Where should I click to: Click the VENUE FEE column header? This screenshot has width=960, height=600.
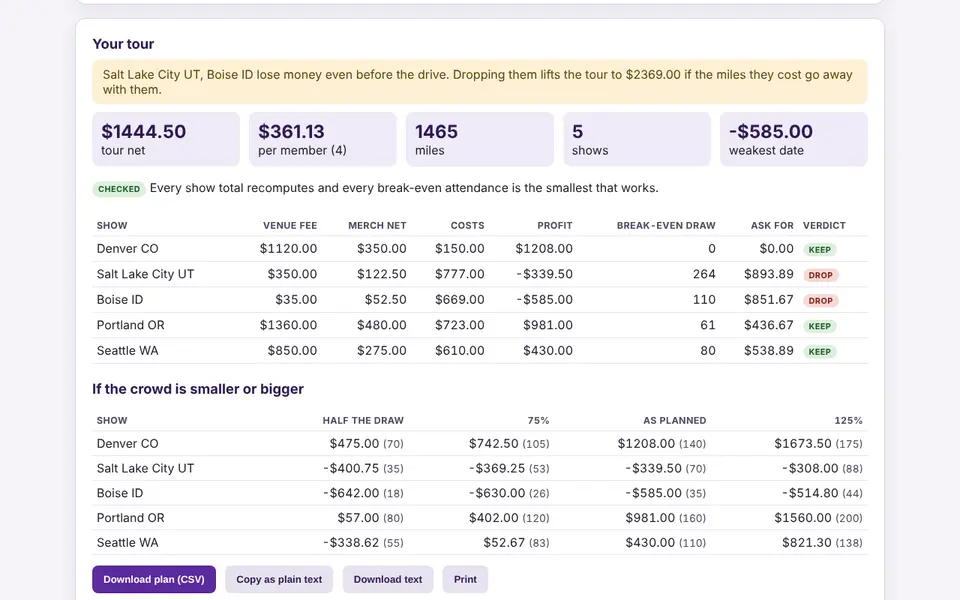pos(290,225)
